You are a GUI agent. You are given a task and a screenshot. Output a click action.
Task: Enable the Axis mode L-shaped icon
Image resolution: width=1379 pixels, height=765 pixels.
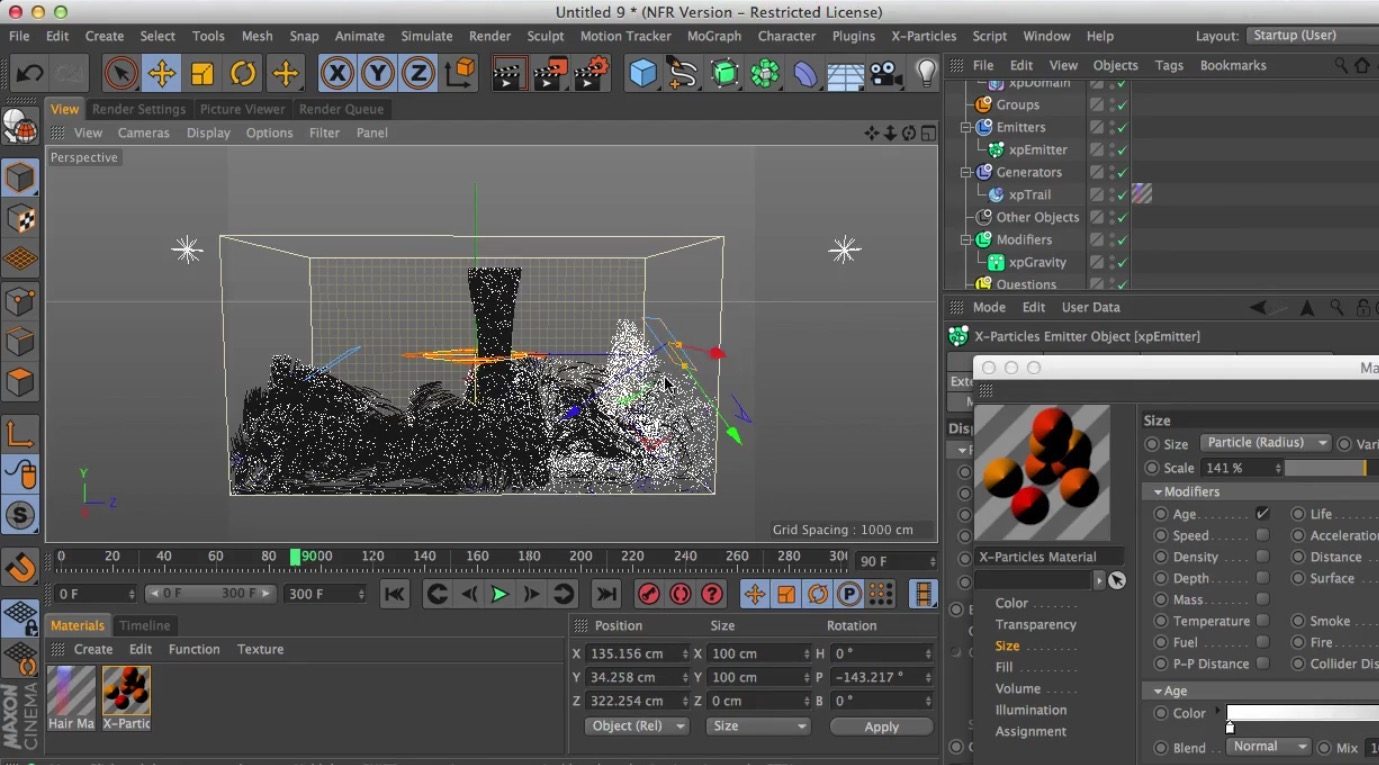click(x=20, y=433)
